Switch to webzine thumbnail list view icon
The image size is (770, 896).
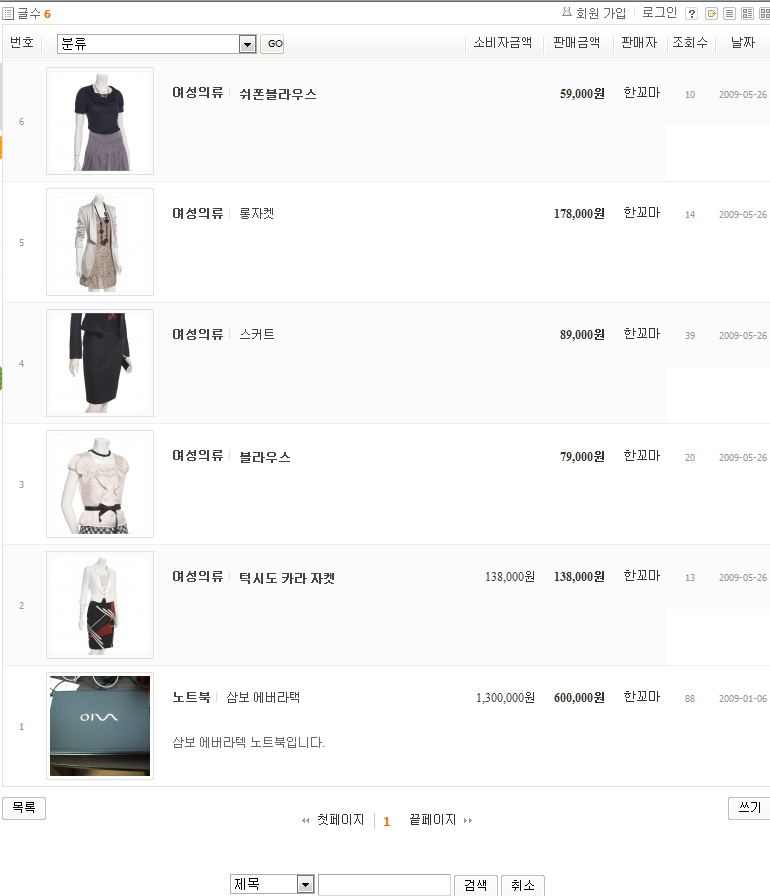747,14
